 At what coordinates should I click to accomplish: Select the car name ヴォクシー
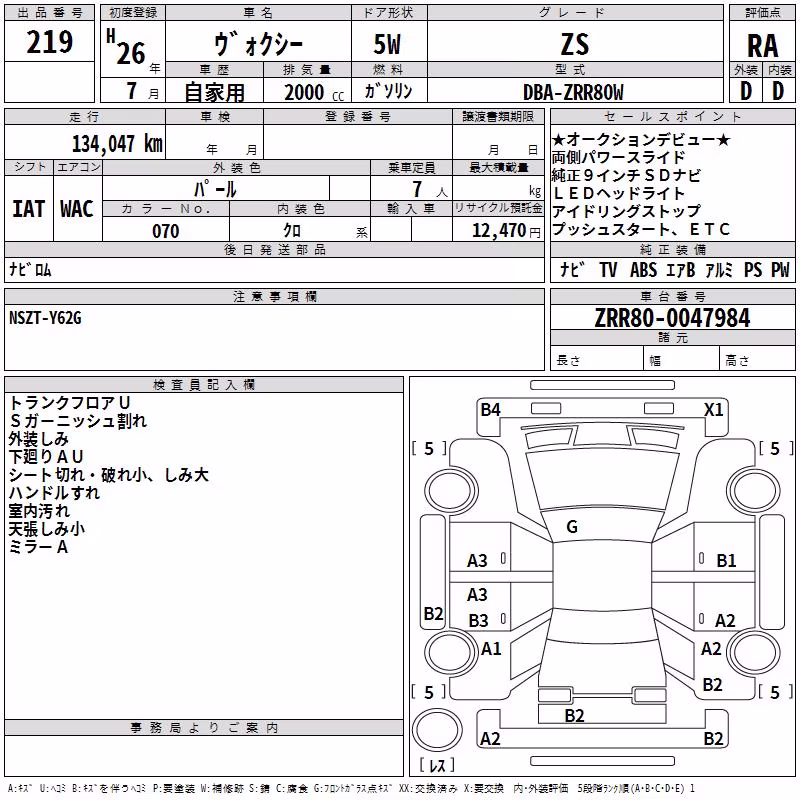click(258, 44)
